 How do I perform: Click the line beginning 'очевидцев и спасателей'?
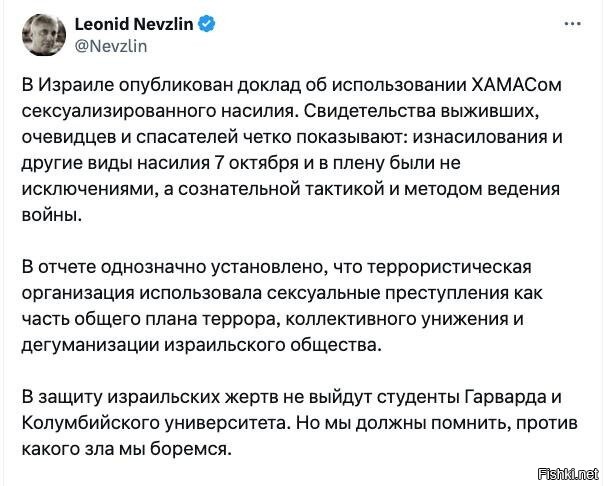point(292,137)
